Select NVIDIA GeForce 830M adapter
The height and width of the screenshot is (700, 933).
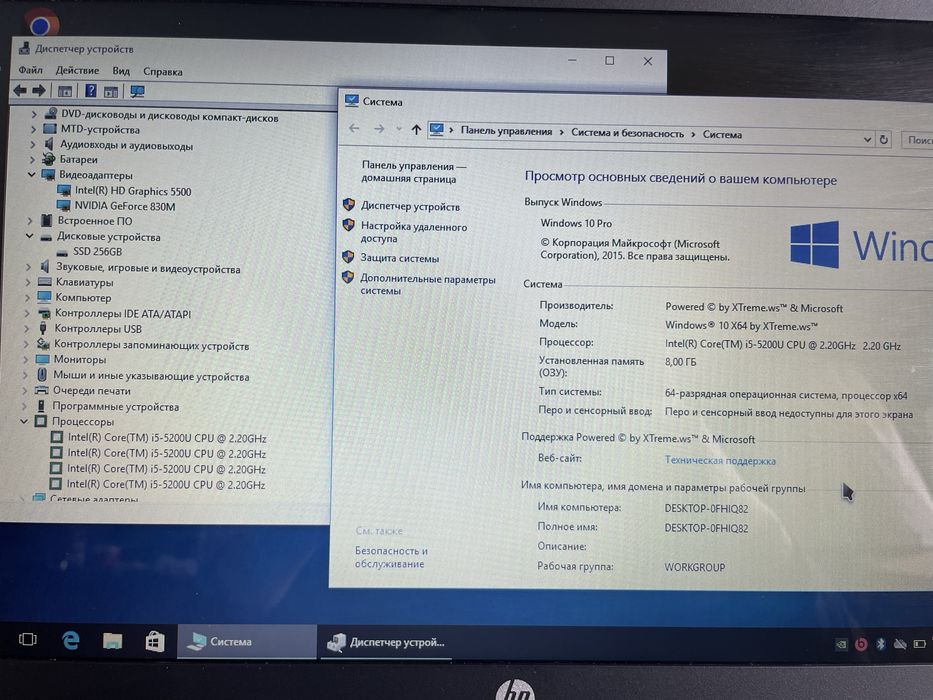(x=124, y=206)
